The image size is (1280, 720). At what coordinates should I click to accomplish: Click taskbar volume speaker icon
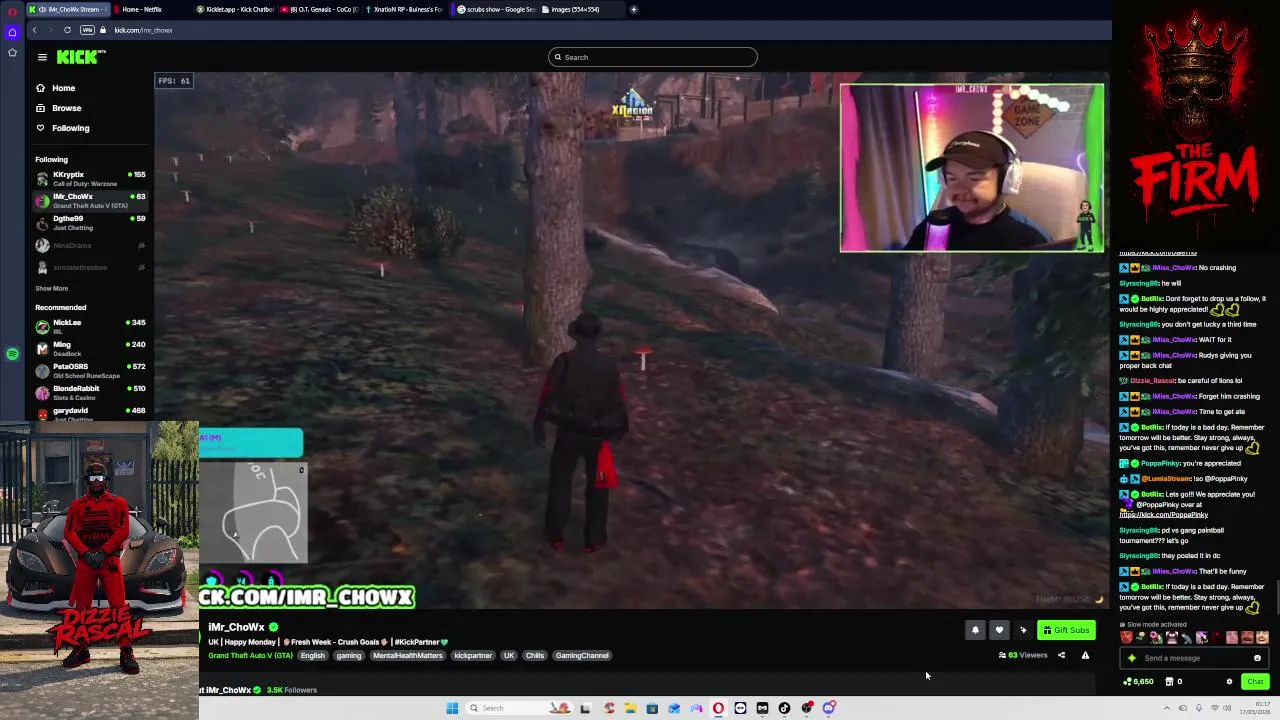click(1227, 708)
